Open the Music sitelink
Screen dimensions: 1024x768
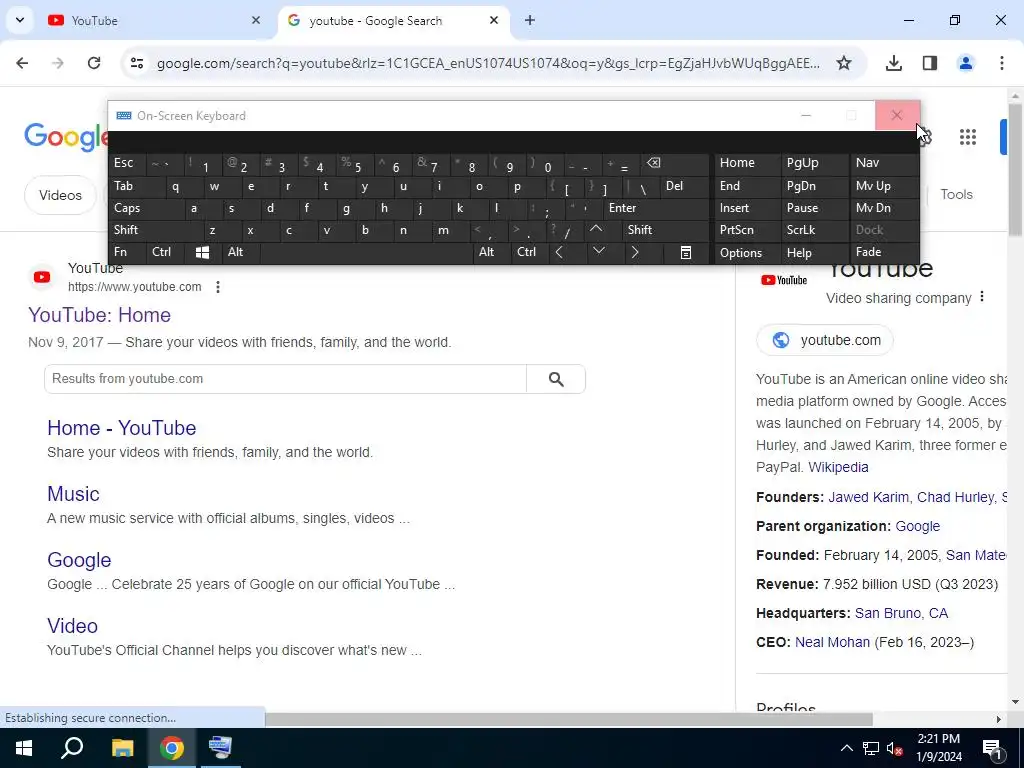(x=73, y=494)
